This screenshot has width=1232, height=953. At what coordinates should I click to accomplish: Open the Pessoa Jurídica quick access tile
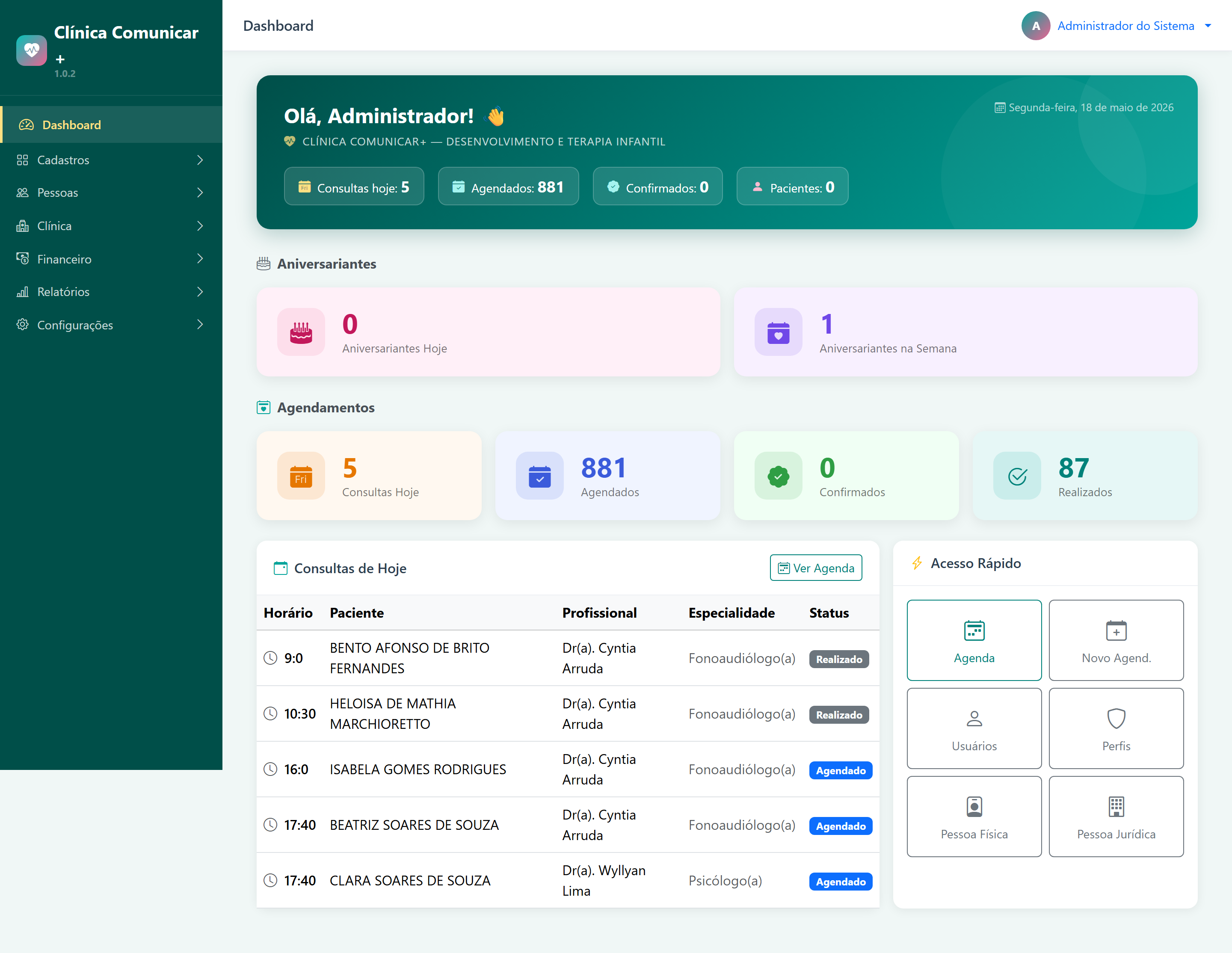click(1116, 817)
